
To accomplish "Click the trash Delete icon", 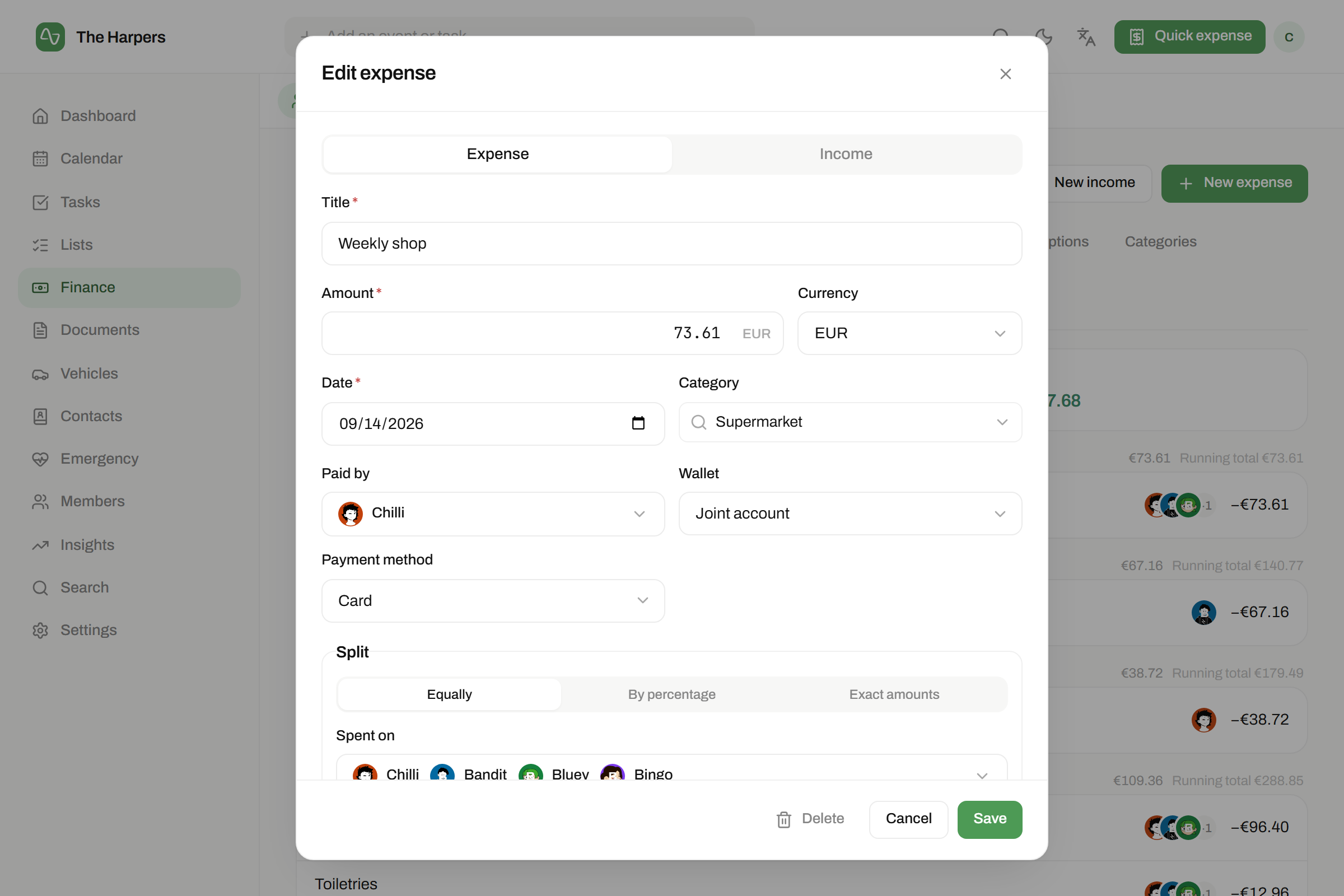I will [783, 819].
